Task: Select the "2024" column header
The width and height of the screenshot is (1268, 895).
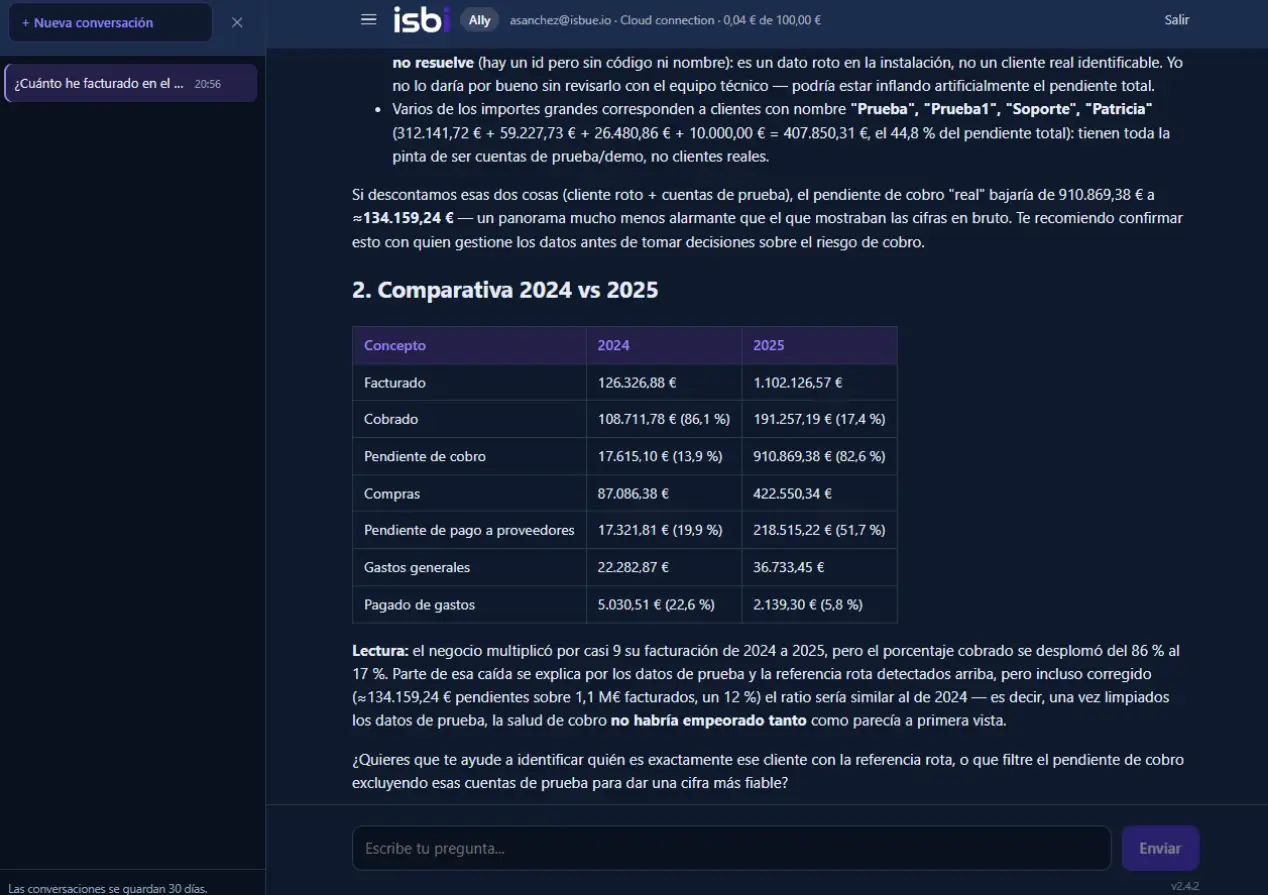Action: (664, 345)
